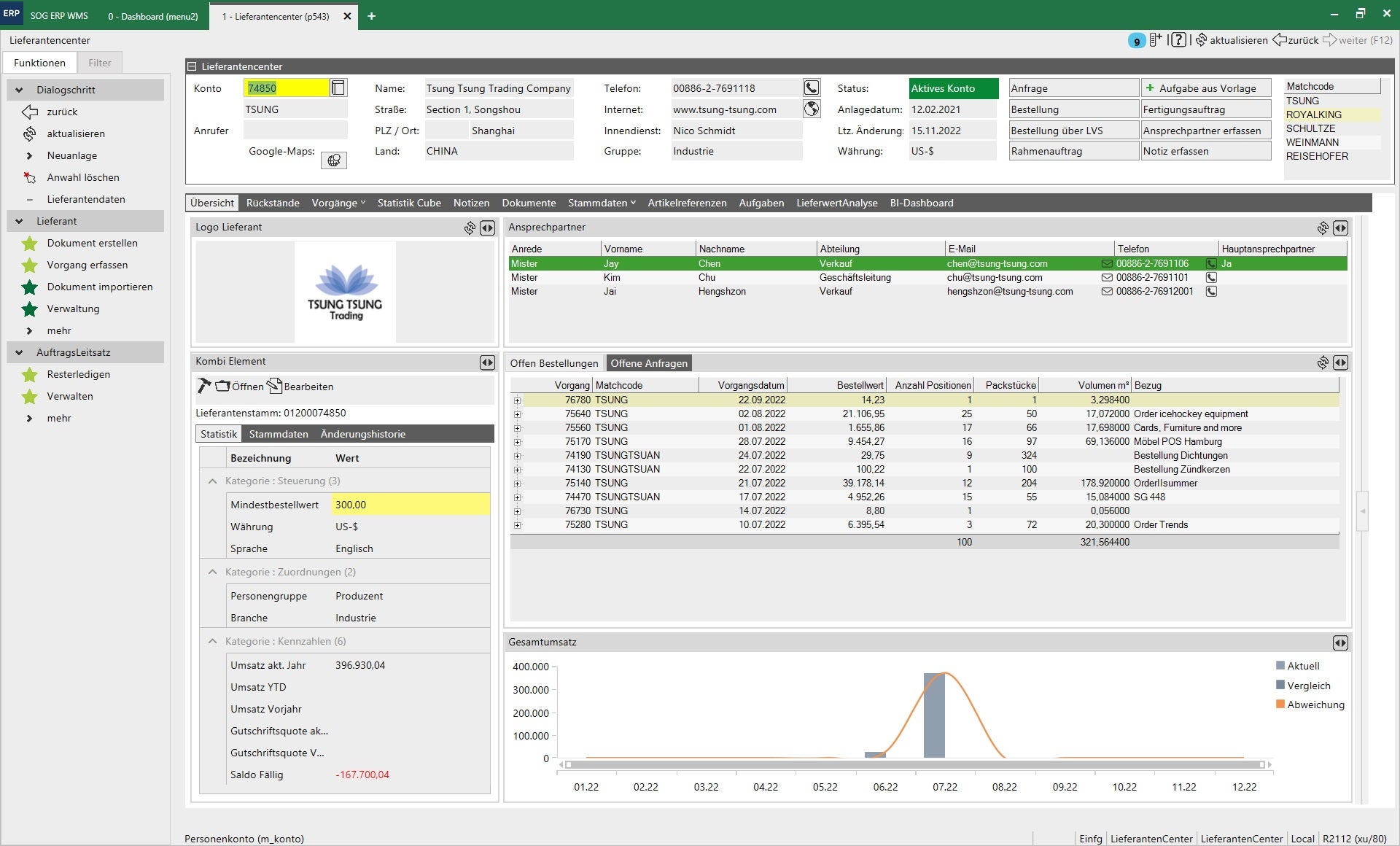Refresh the Ansprechpartner panel
This screenshot has height=846, width=1400.
pyautogui.click(x=1323, y=228)
